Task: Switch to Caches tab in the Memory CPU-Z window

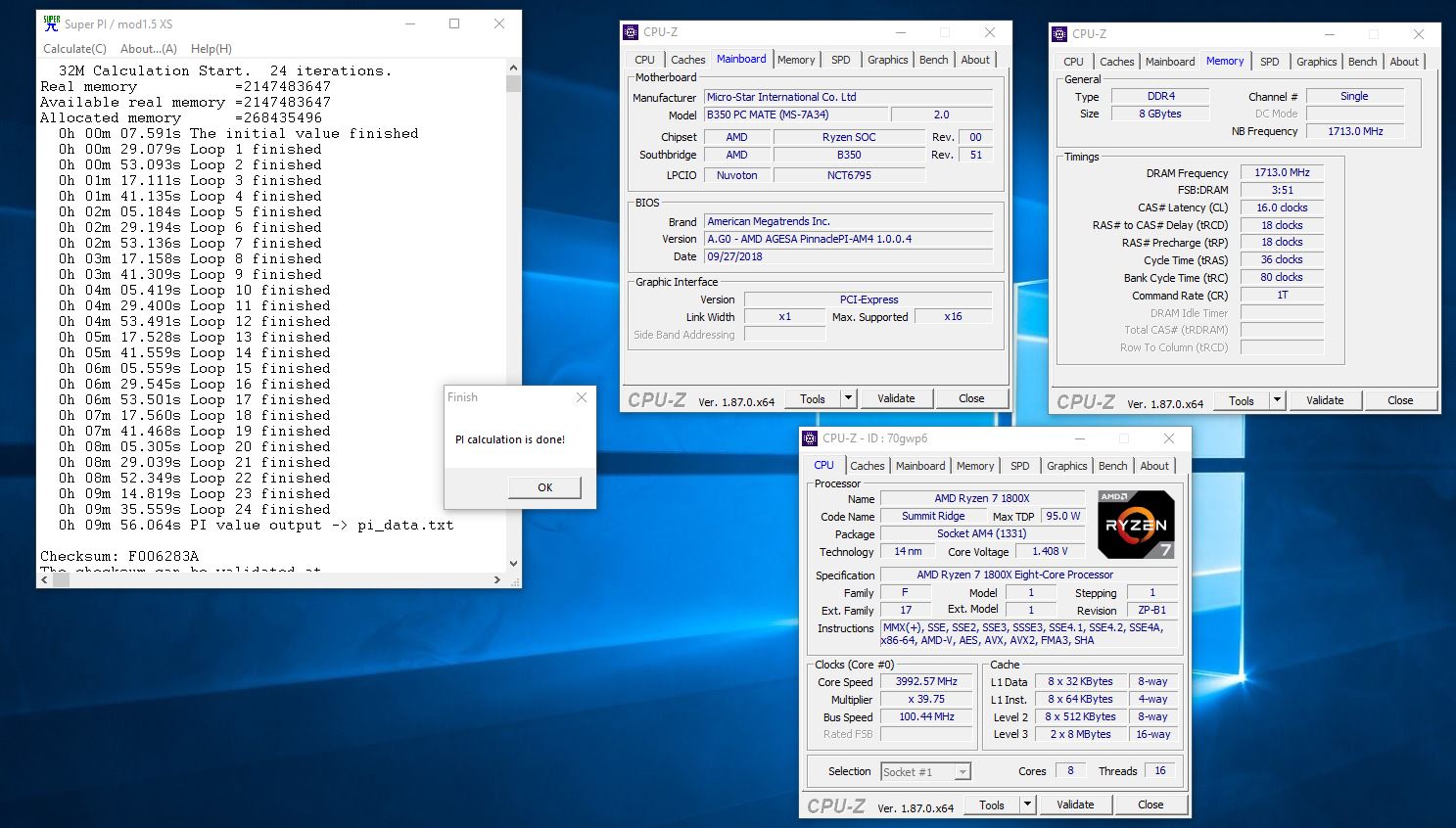Action: point(1117,62)
